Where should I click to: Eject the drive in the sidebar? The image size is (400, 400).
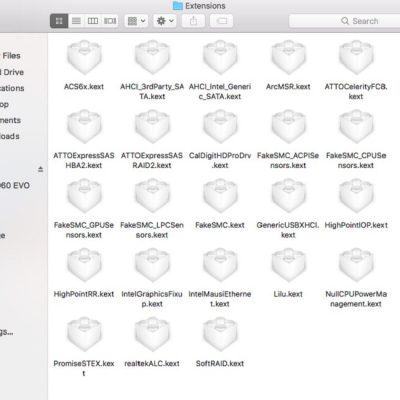(41, 169)
